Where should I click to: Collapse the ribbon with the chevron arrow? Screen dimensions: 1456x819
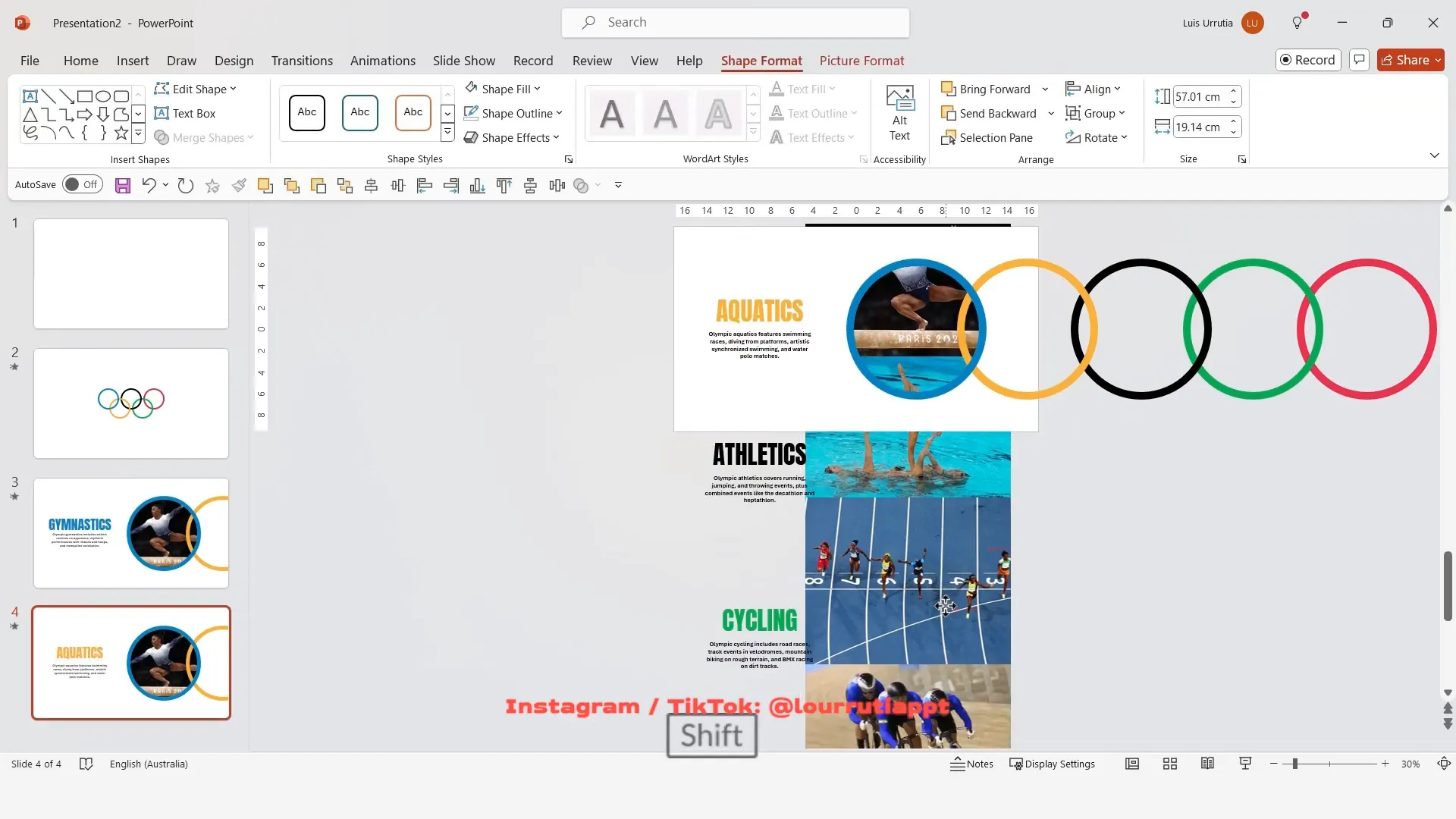tap(1435, 155)
